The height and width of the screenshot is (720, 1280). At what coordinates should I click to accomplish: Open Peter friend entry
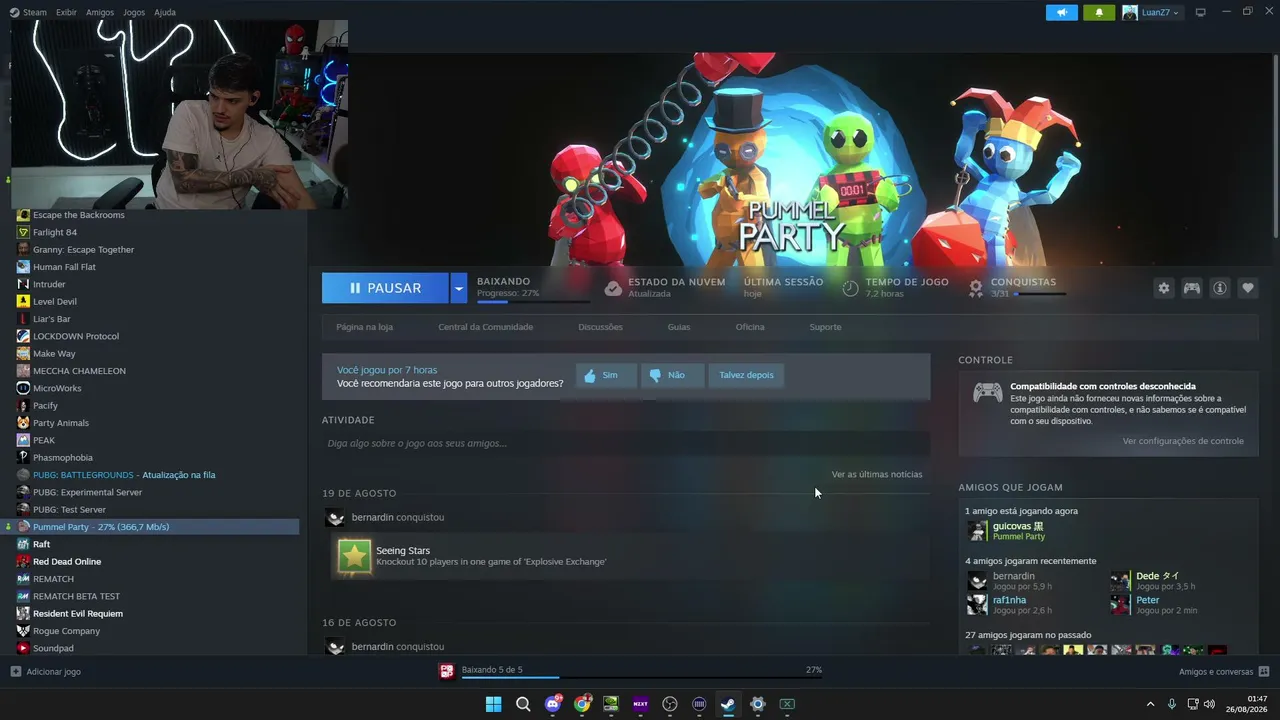1154,605
